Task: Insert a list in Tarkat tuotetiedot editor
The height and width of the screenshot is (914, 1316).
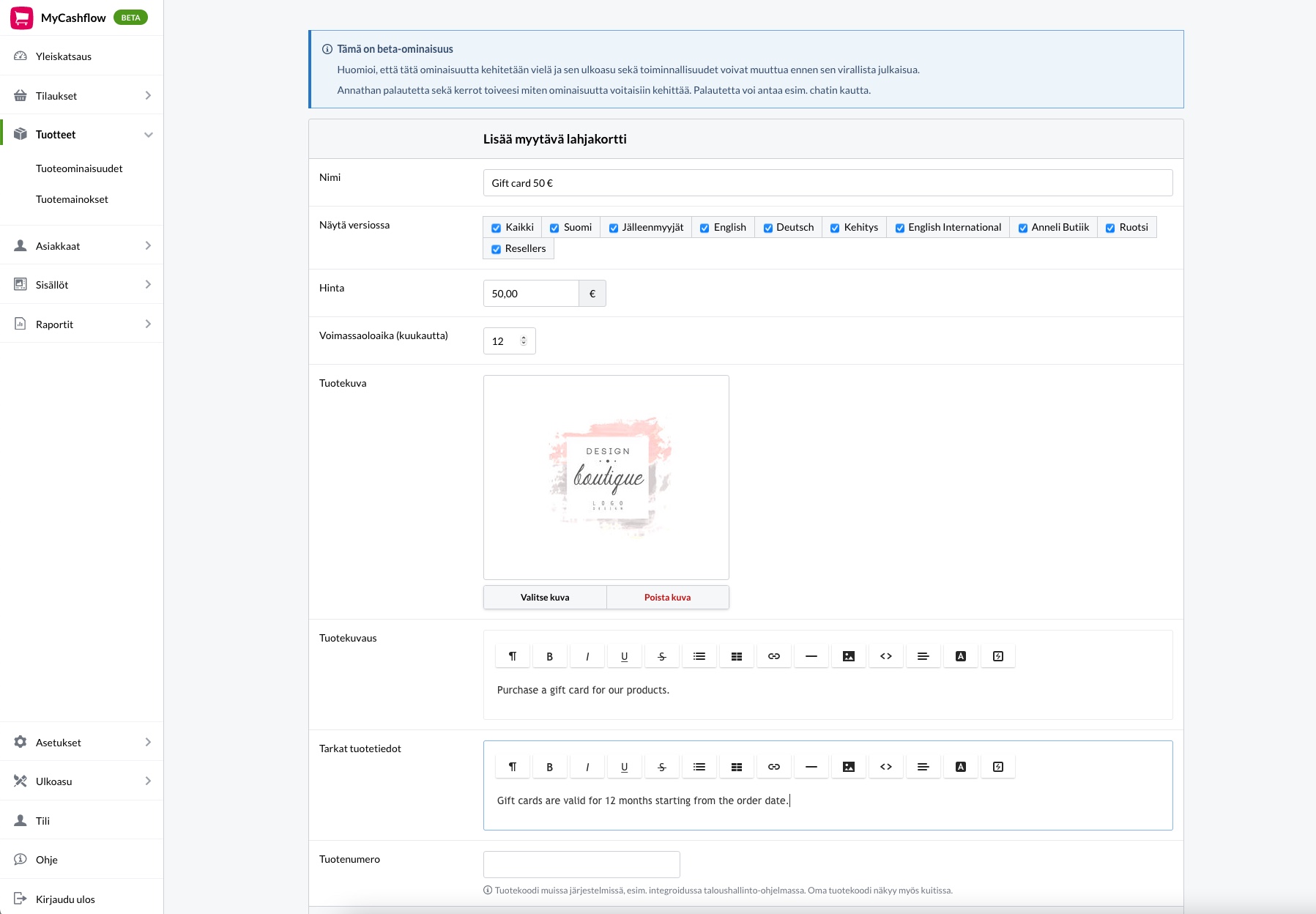Action: [x=699, y=767]
